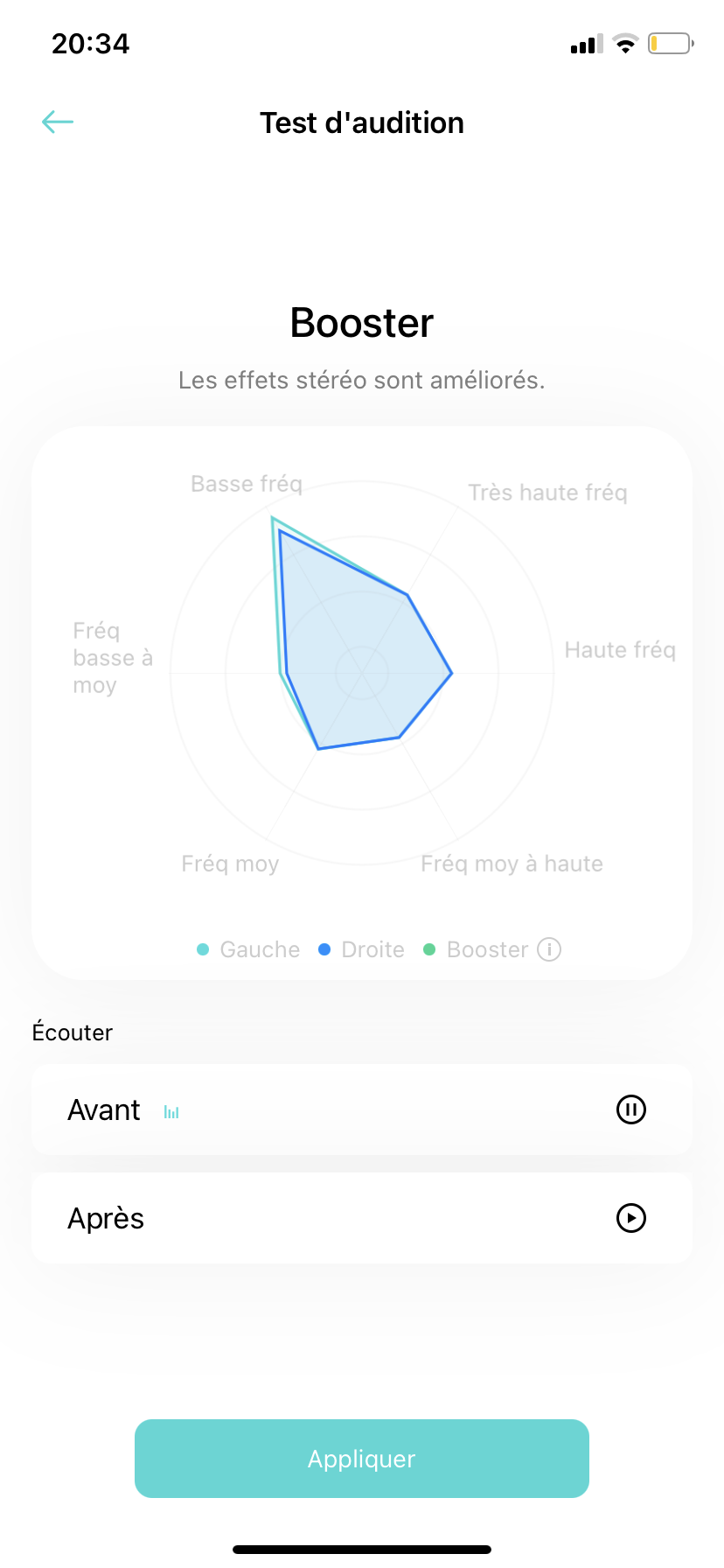Tap the battery status icon

point(670,43)
